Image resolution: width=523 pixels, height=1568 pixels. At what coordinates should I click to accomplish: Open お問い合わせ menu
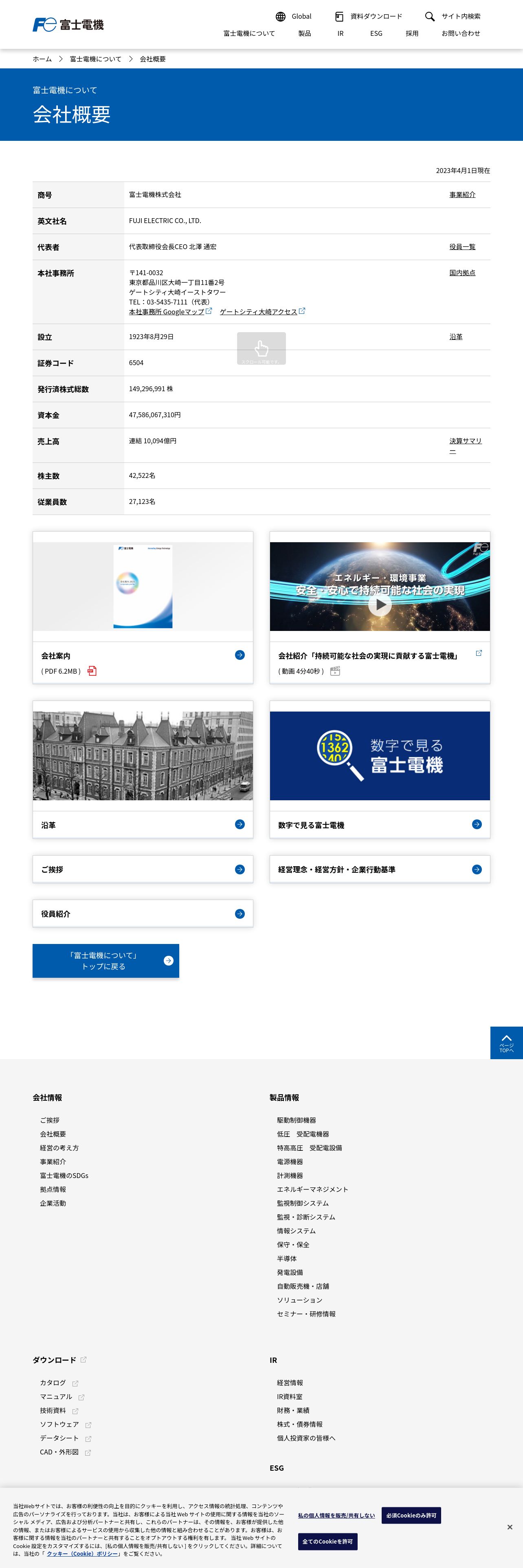coord(461,33)
